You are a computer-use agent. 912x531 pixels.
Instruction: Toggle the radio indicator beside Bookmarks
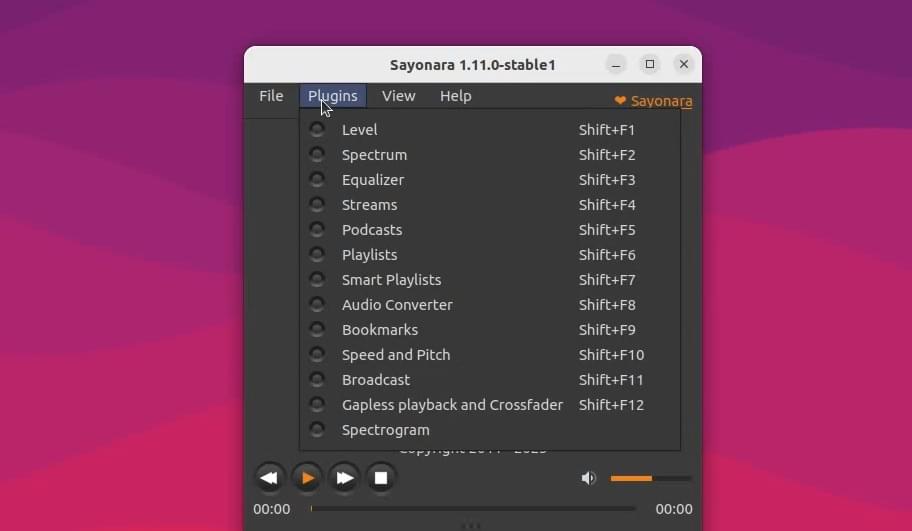[317, 329]
